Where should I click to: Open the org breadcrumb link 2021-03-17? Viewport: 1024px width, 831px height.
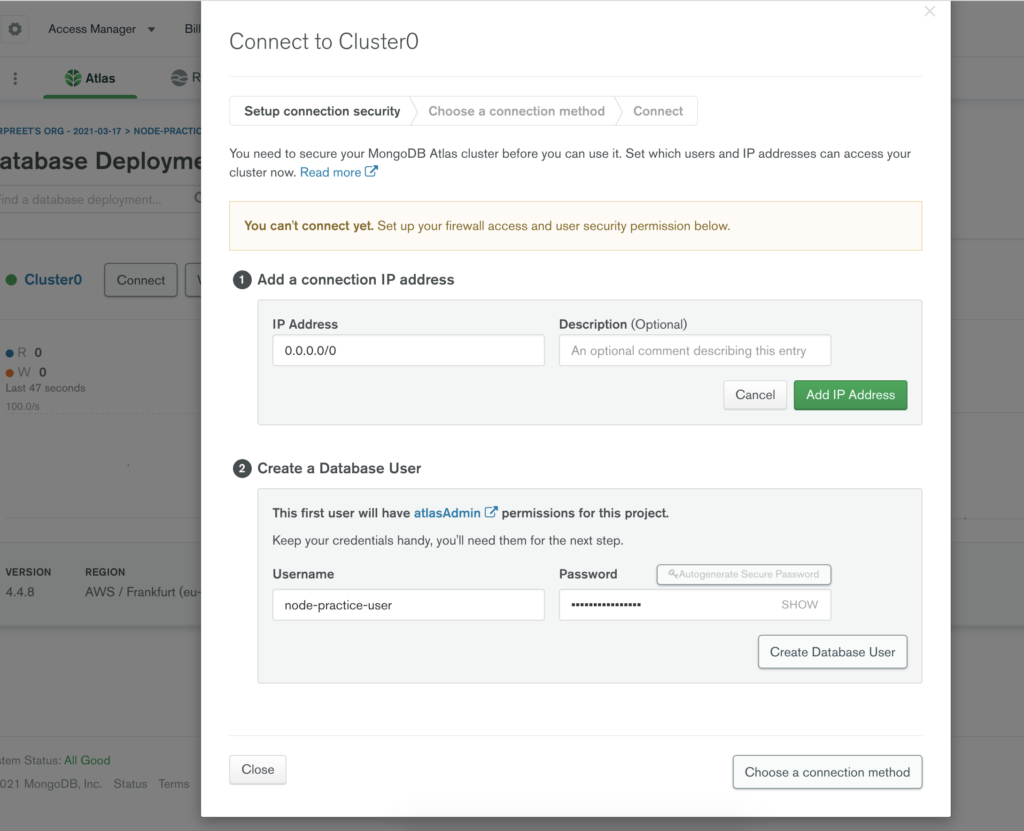(x=60, y=131)
